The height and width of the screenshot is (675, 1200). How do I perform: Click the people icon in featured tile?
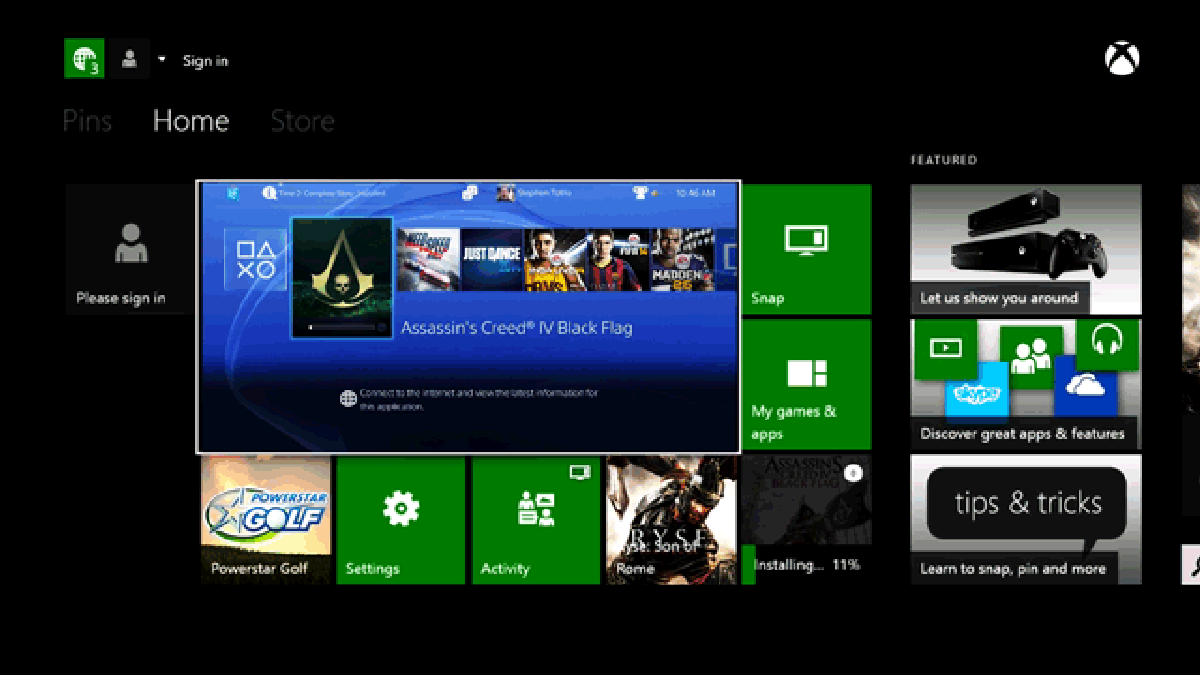(1030, 356)
